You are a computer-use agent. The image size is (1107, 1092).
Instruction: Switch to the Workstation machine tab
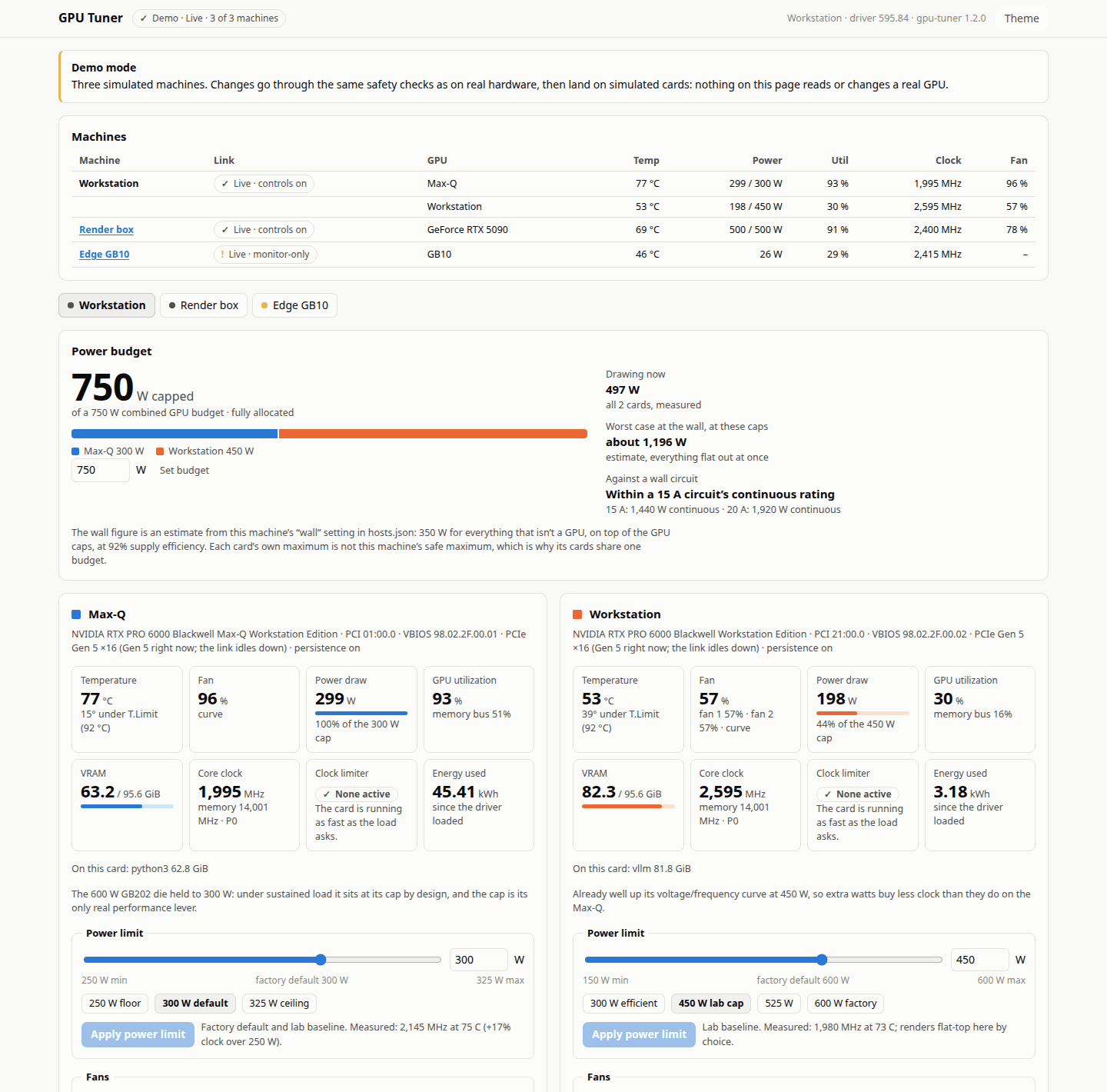click(107, 305)
